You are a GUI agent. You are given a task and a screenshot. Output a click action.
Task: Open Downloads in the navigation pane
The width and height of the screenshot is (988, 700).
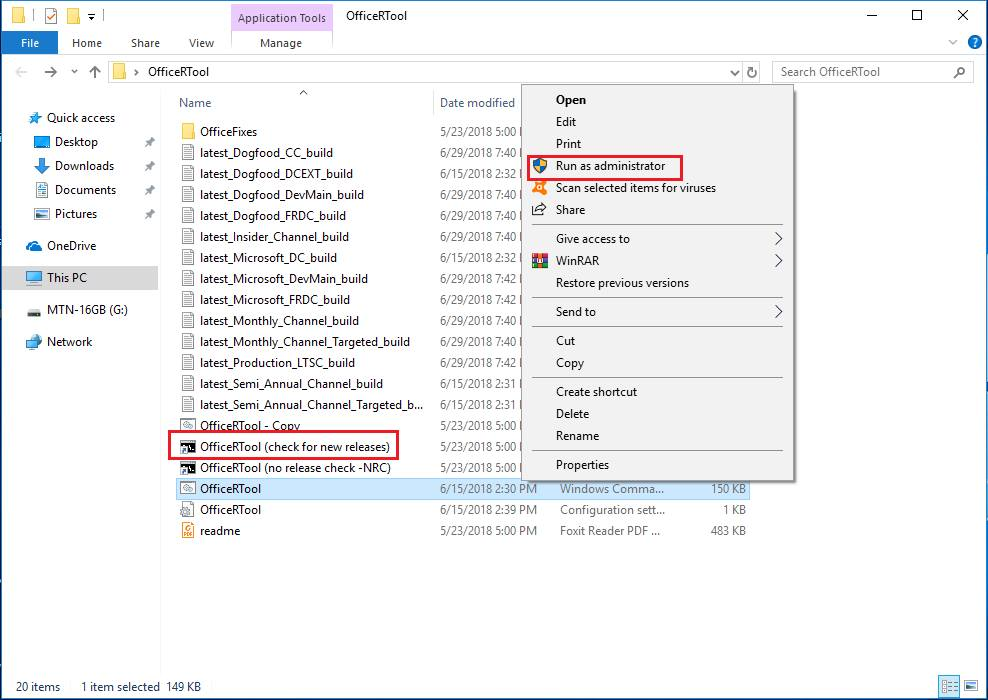[x=84, y=166]
